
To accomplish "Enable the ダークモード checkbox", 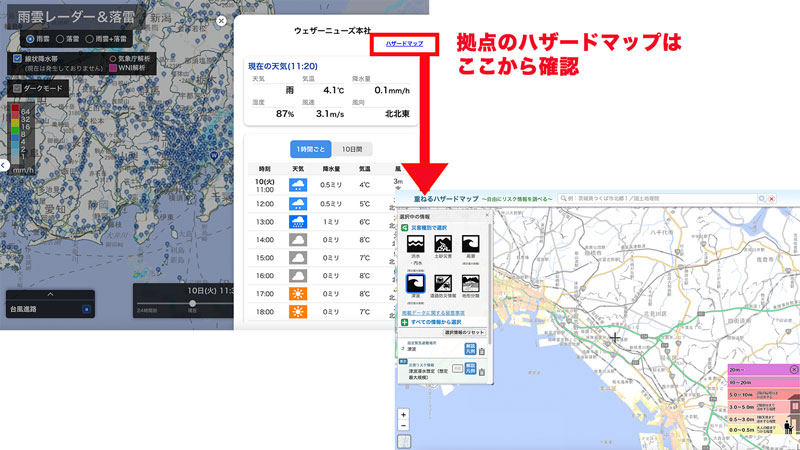I will [18, 88].
